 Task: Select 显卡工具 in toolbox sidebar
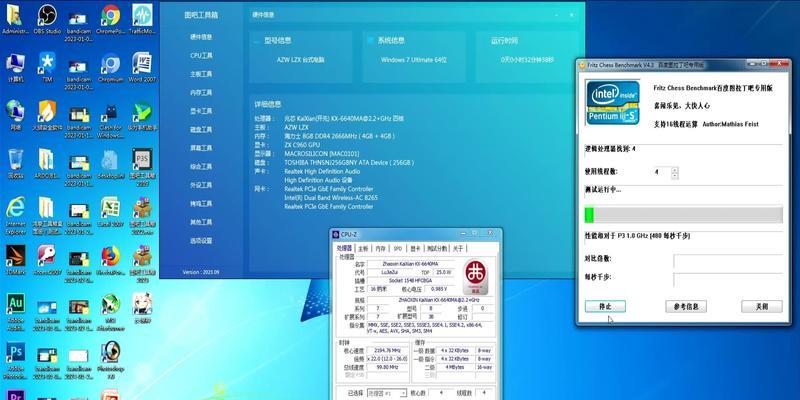point(201,111)
